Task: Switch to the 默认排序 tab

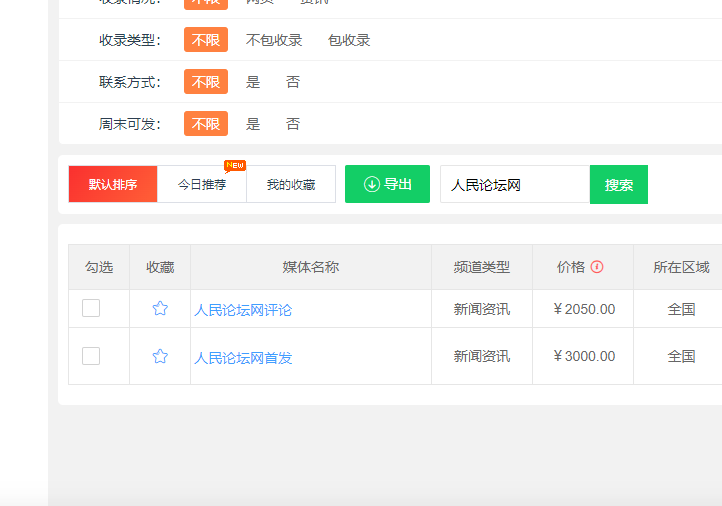Action: click(x=113, y=184)
